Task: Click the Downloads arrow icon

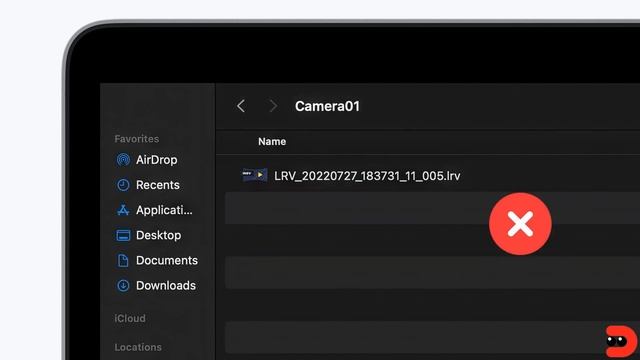Action: click(x=123, y=285)
